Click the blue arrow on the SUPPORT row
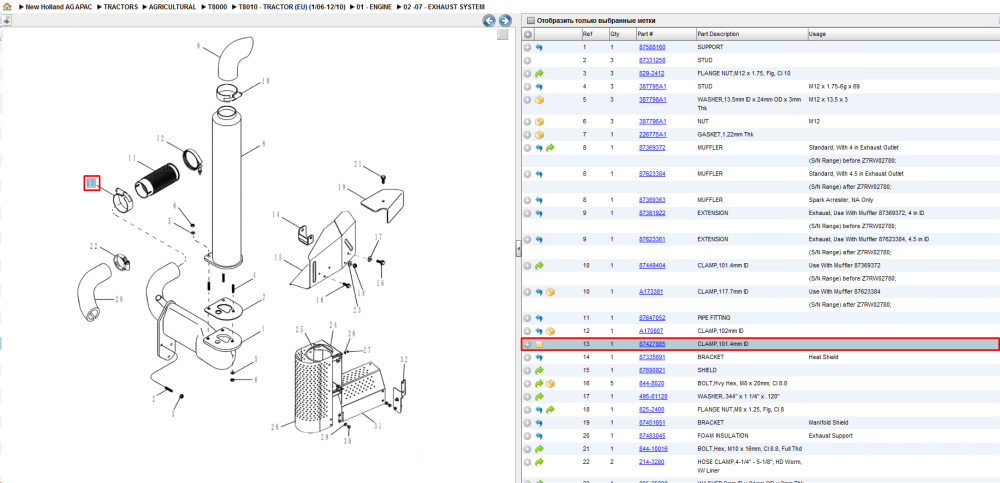Image resolution: width=1000 pixels, height=483 pixels. 539,47
